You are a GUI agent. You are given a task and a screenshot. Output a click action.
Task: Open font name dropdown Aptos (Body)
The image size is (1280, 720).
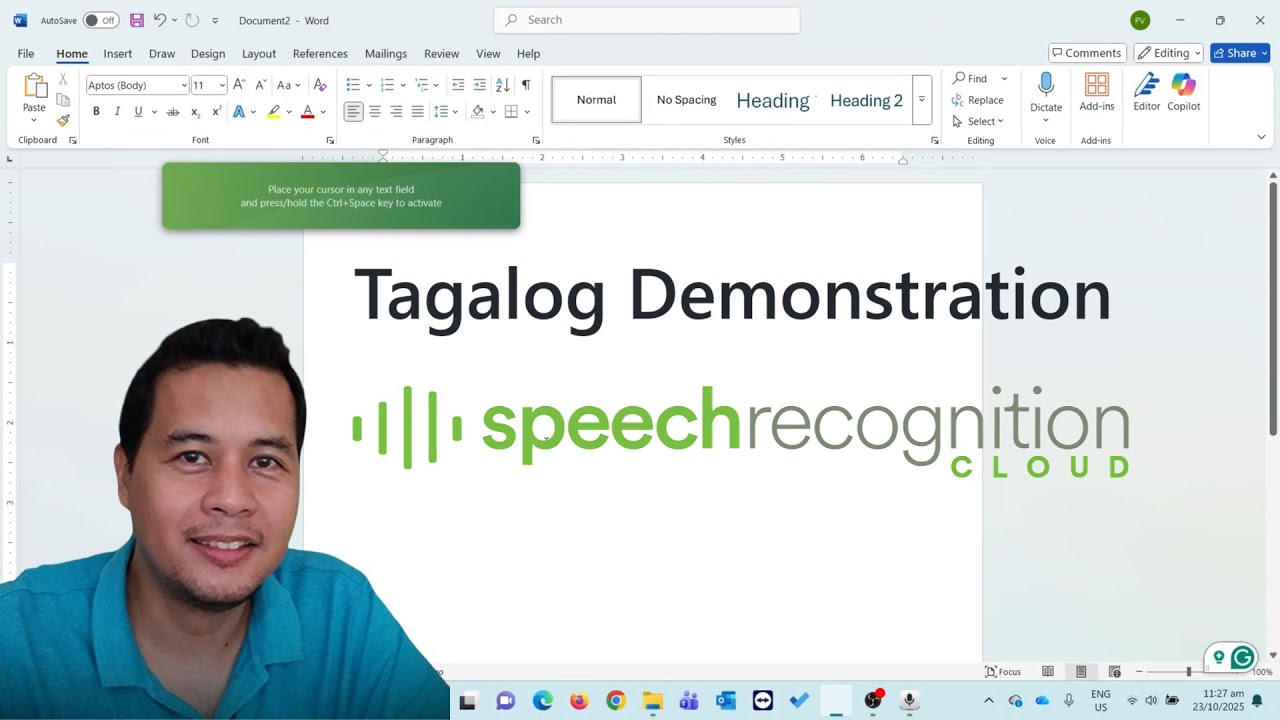pyautogui.click(x=184, y=85)
